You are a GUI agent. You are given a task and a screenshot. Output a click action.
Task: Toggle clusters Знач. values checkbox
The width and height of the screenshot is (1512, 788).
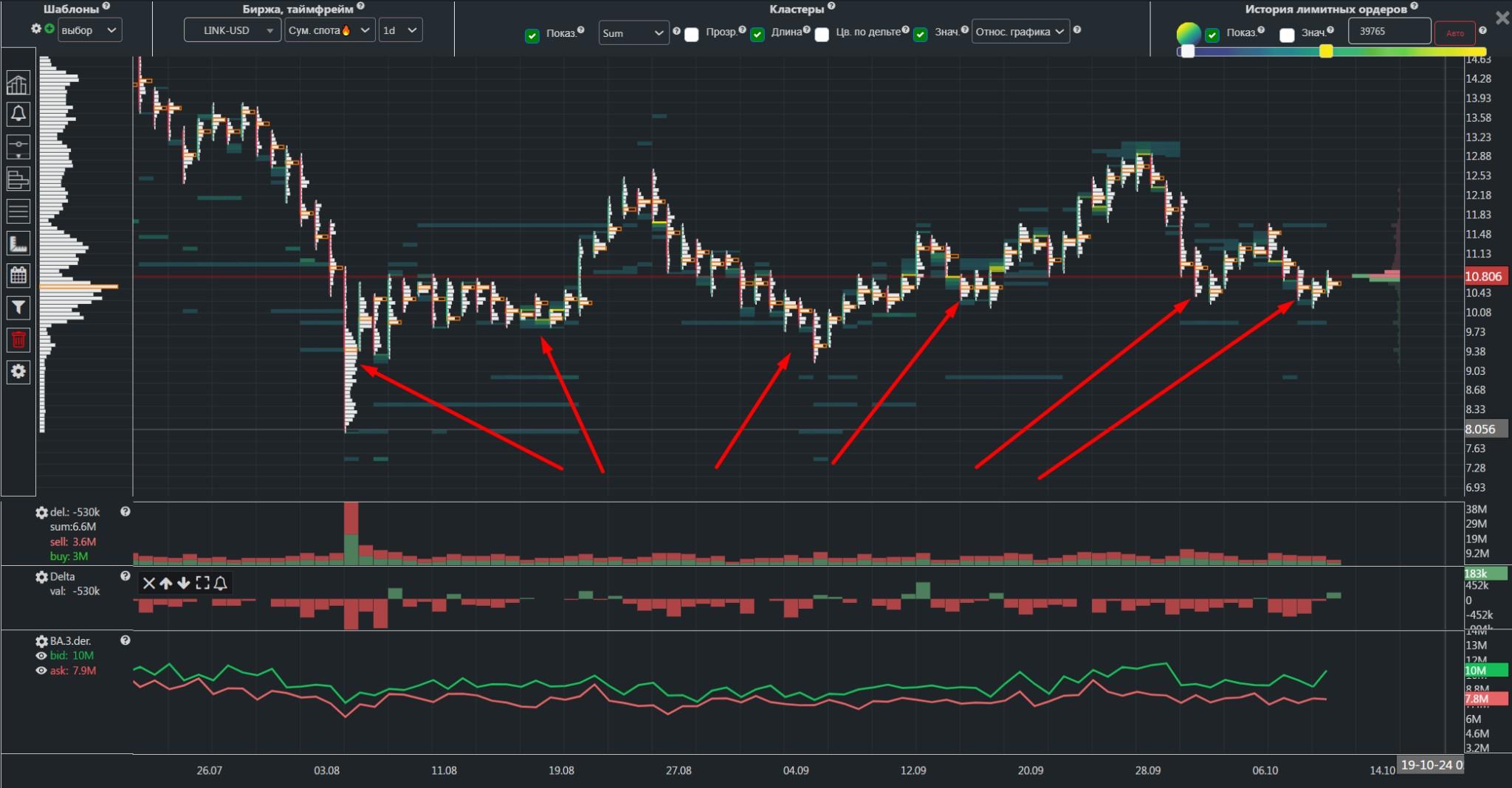(920, 35)
